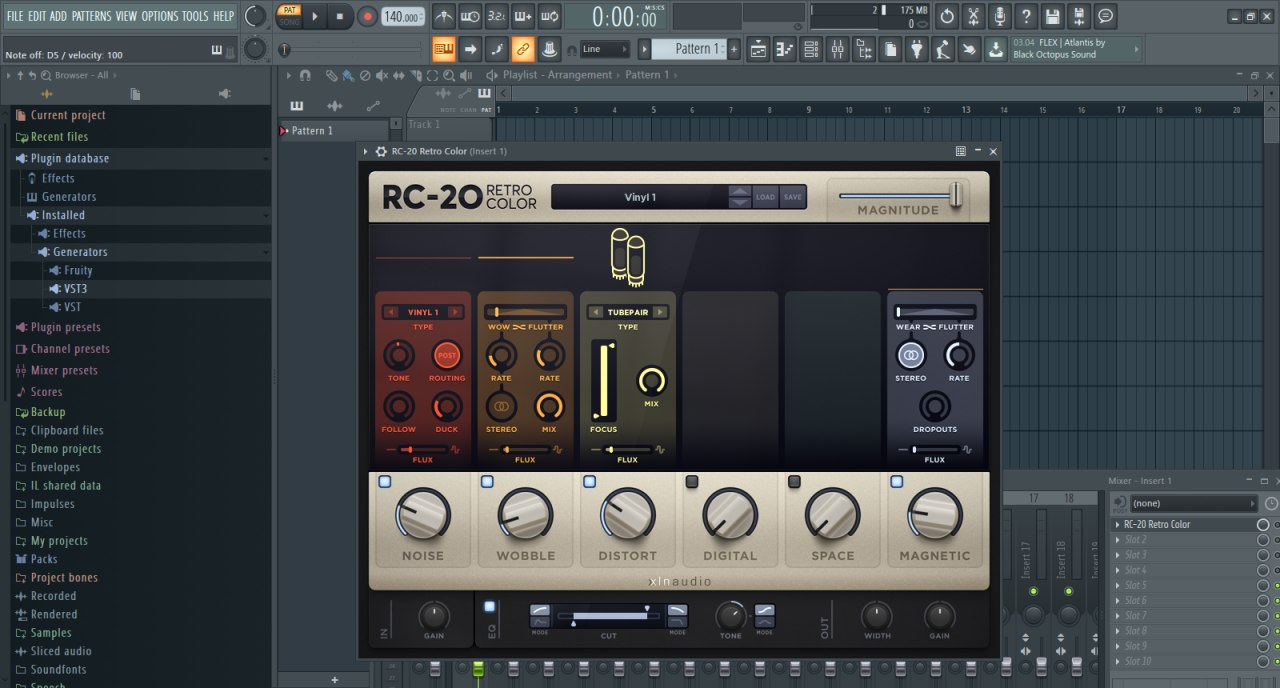1280x688 pixels.
Task: Select next noise type after VINYL 1
Action: coord(456,312)
